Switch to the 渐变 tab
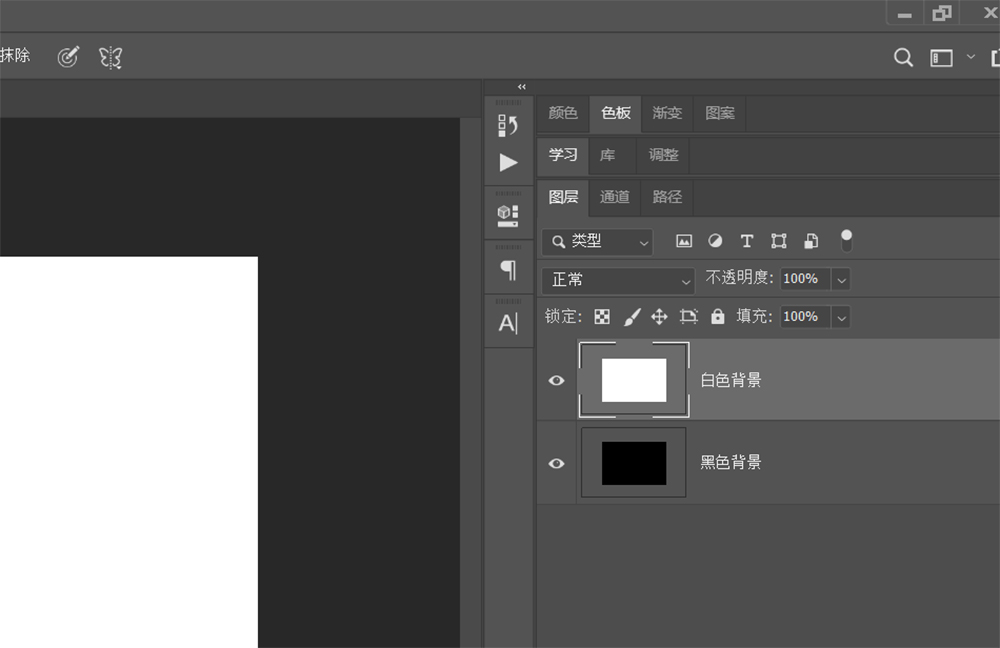Image resolution: width=1000 pixels, height=648 pixels. 667,113
